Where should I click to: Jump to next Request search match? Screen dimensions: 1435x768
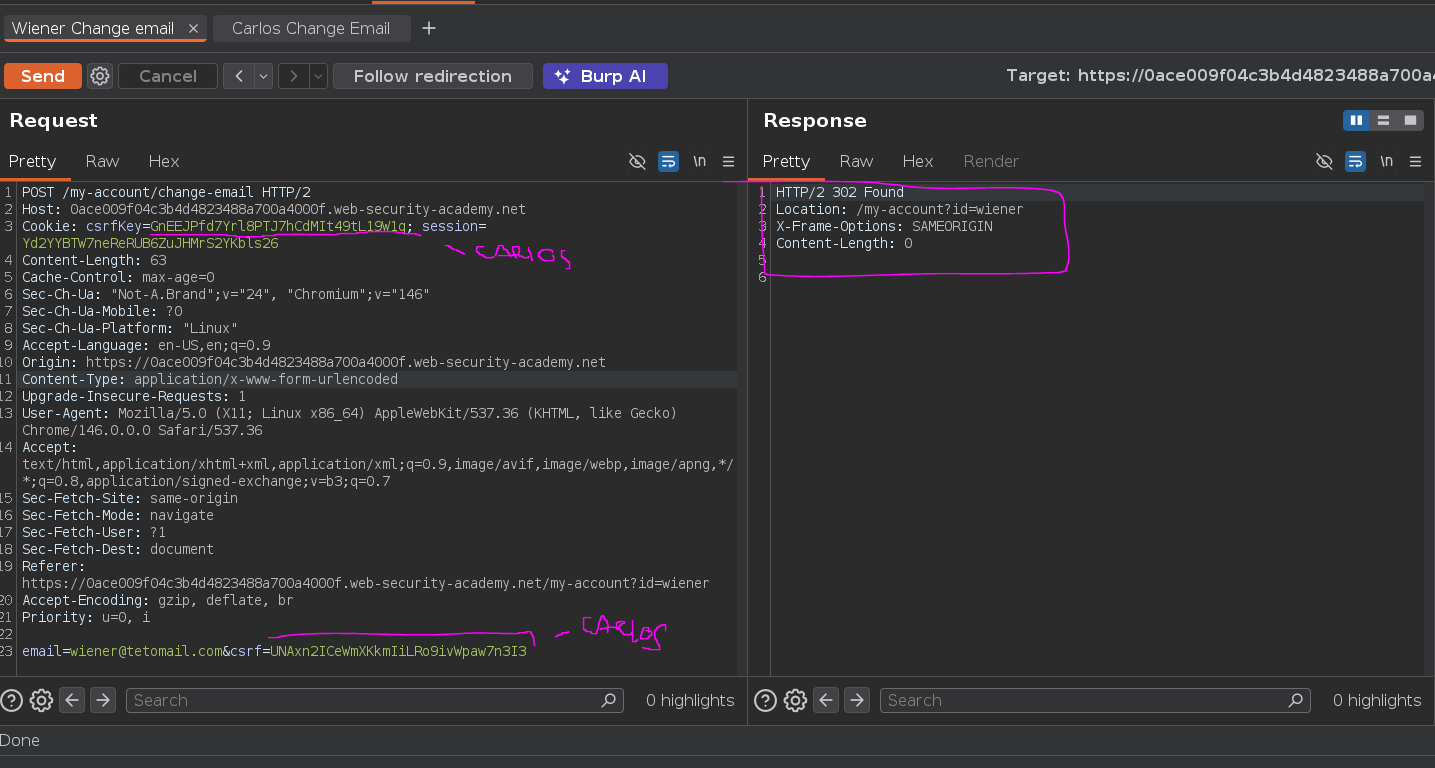tap(103, 700)
